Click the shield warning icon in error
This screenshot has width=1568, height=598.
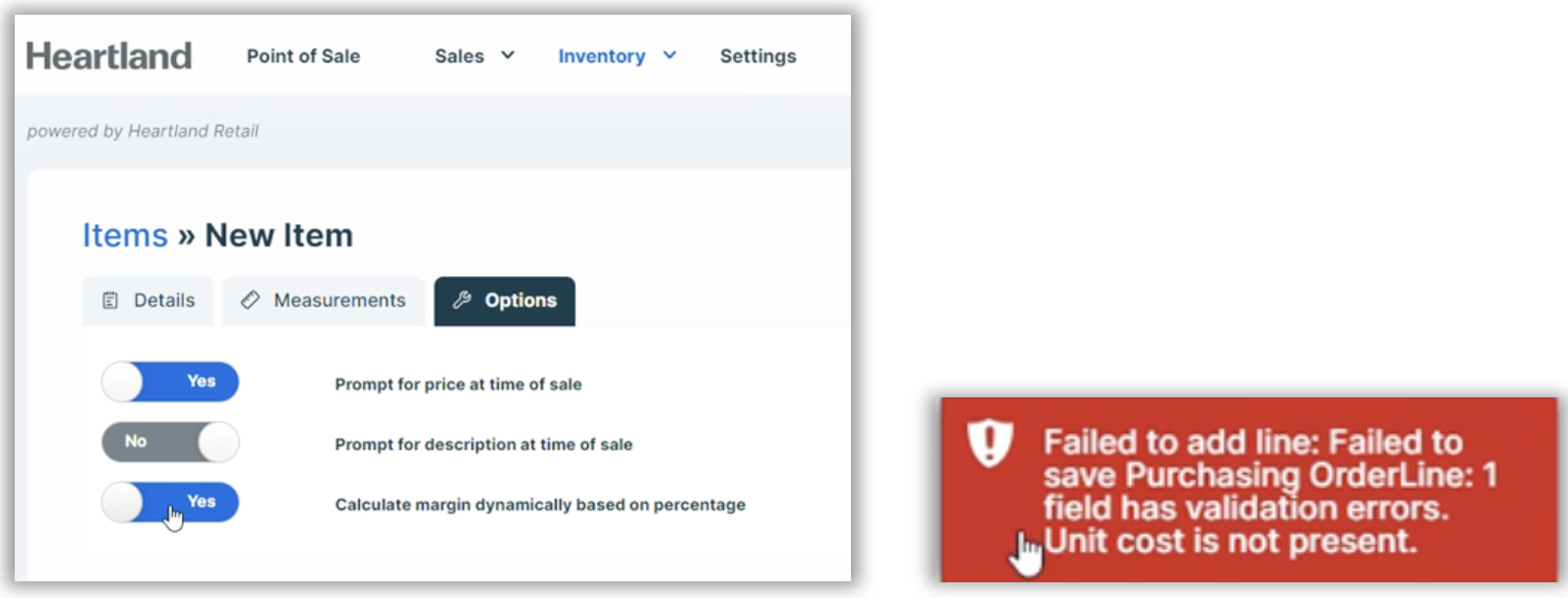990,443
